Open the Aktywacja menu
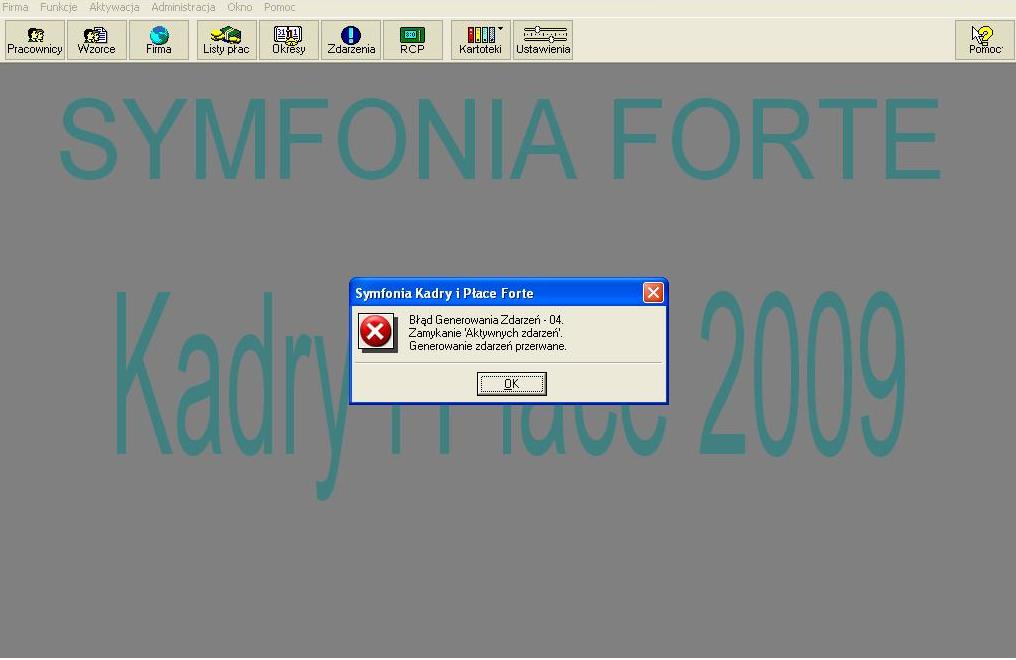Viewport: 1016px width, 660px height. [114, 7]
